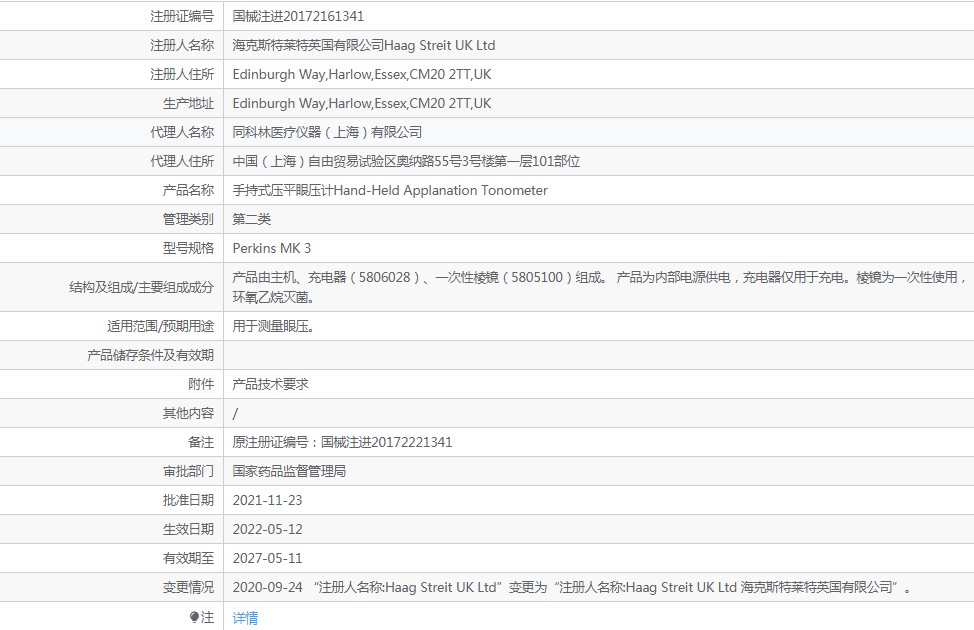The image size is (974, 630).
Task: Select composition text starting 产品由主机、充电器
Action: (x=600, y=287)
